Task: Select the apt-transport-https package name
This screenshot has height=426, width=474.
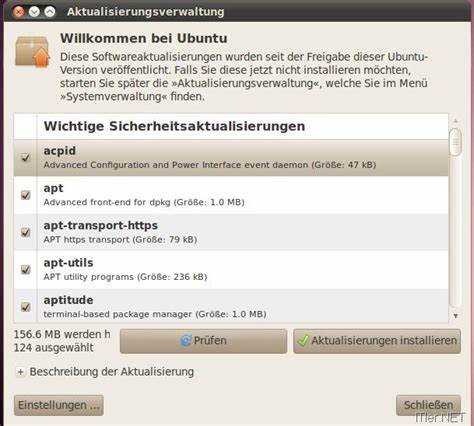Action: pos(101,226)
